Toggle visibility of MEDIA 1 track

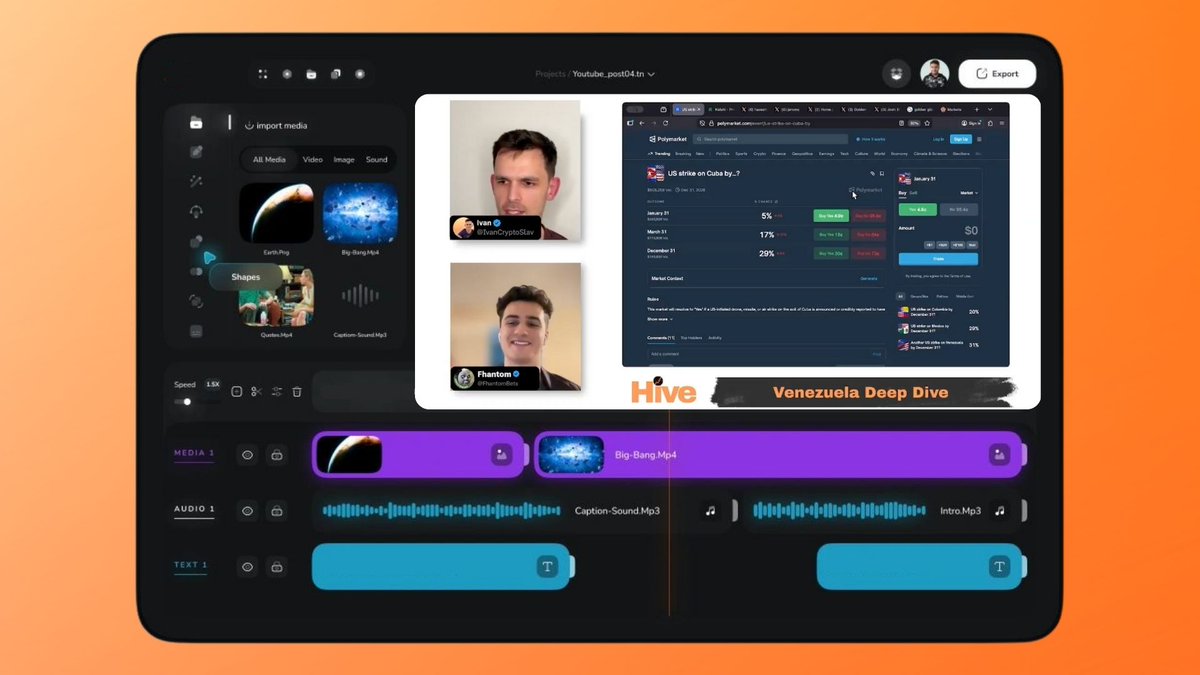coord(247,455)
